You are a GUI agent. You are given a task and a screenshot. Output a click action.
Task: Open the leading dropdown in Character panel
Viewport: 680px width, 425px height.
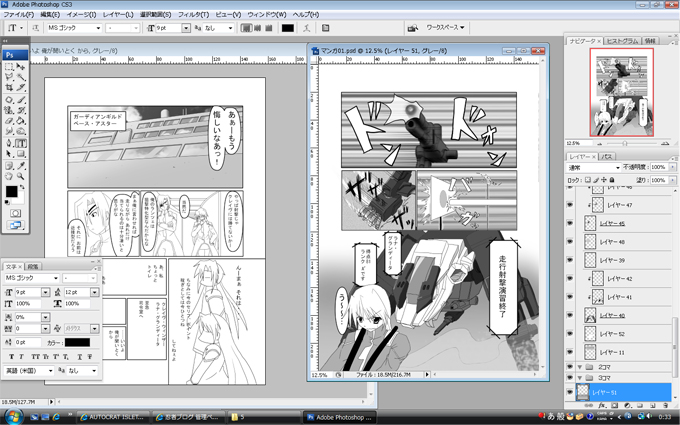click(94, 292)
